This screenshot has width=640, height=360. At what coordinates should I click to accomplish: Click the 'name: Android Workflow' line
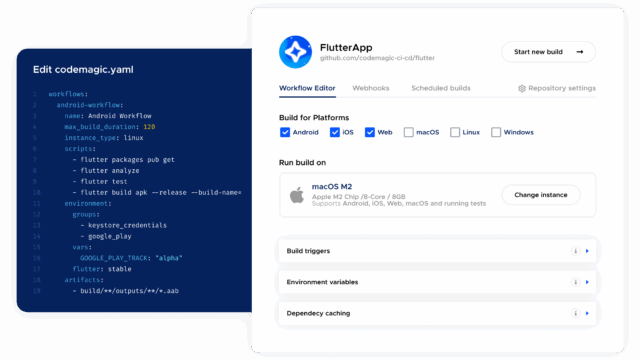[108, 116]
